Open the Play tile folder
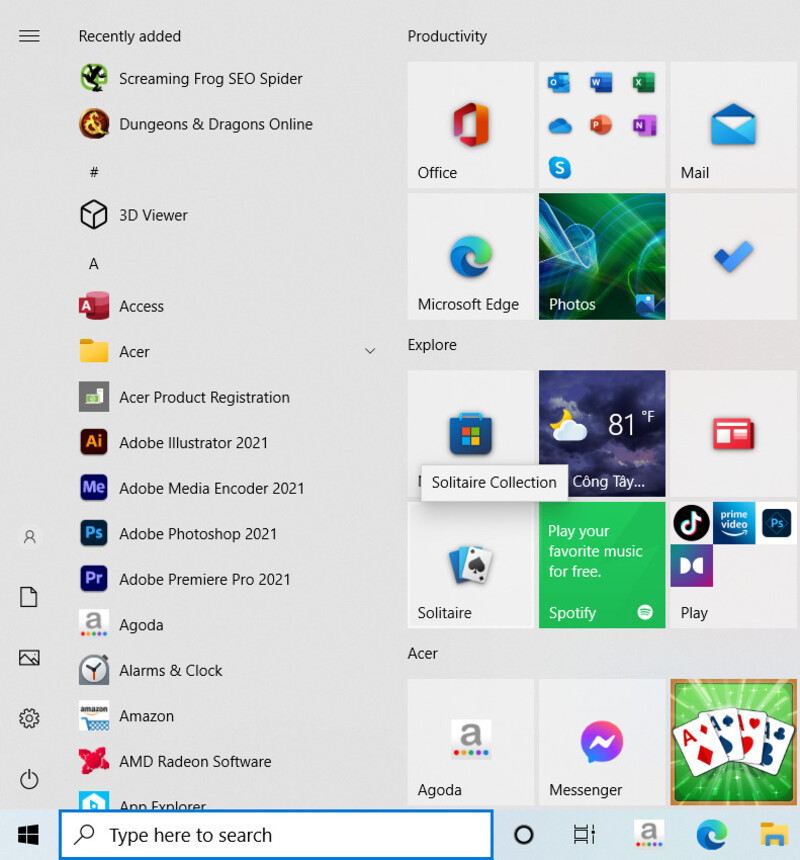The height and width of the screenshot is (860, 800). coord(733,565)
